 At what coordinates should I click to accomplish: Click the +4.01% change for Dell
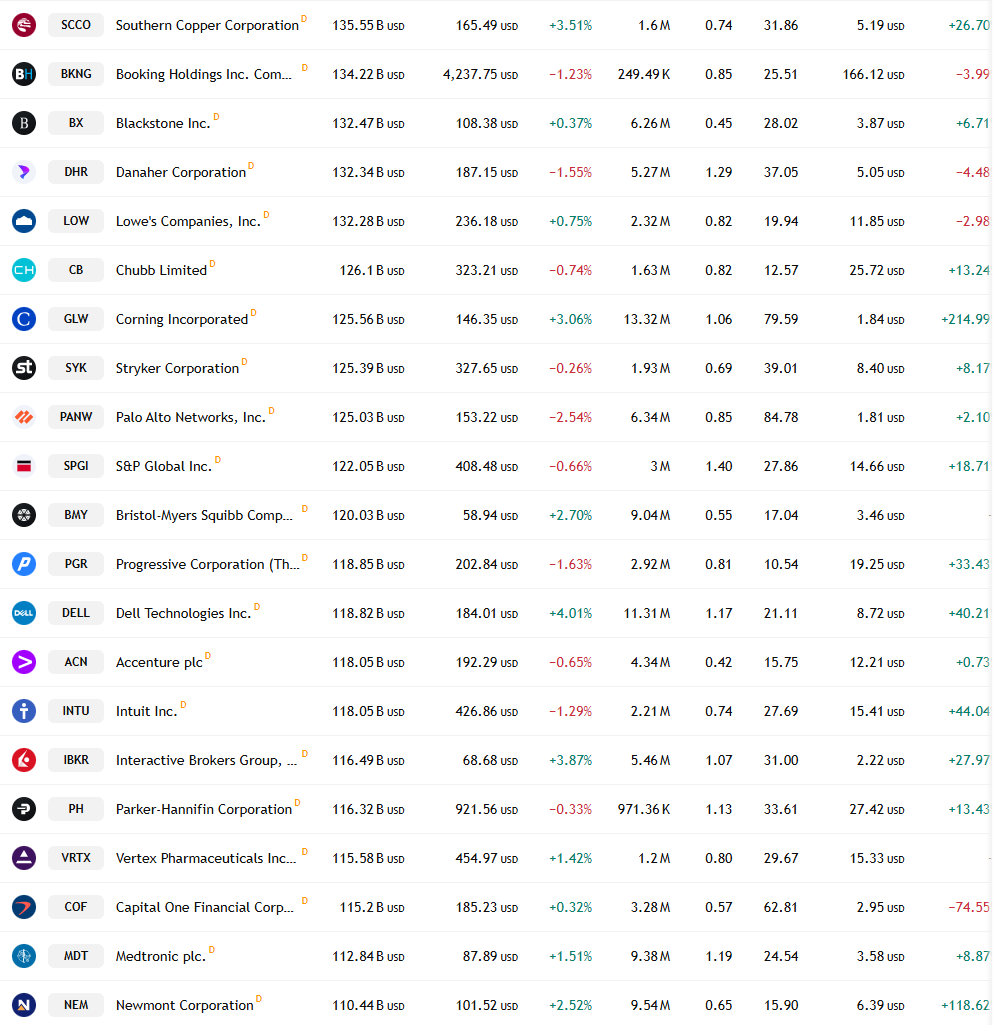pos(571,614)
